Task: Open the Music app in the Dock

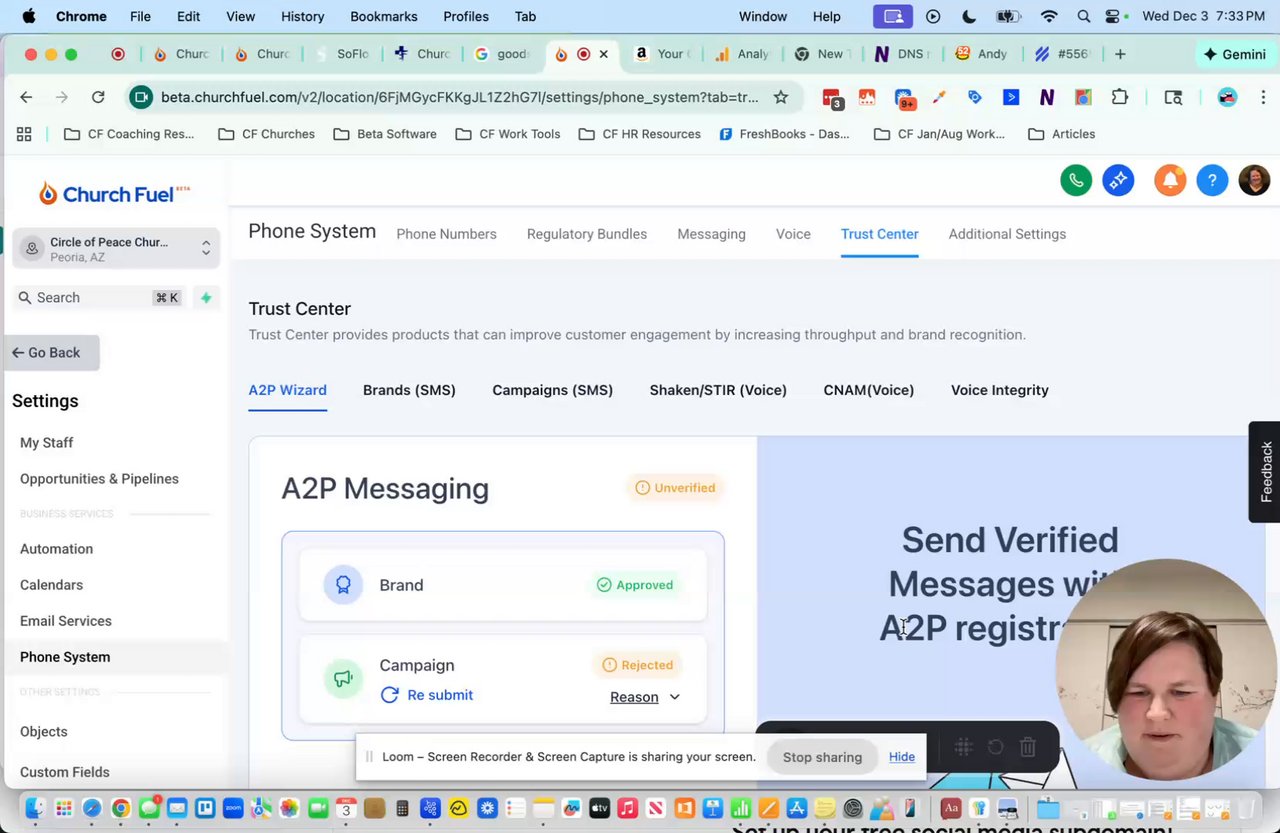Action: point(627,808)
